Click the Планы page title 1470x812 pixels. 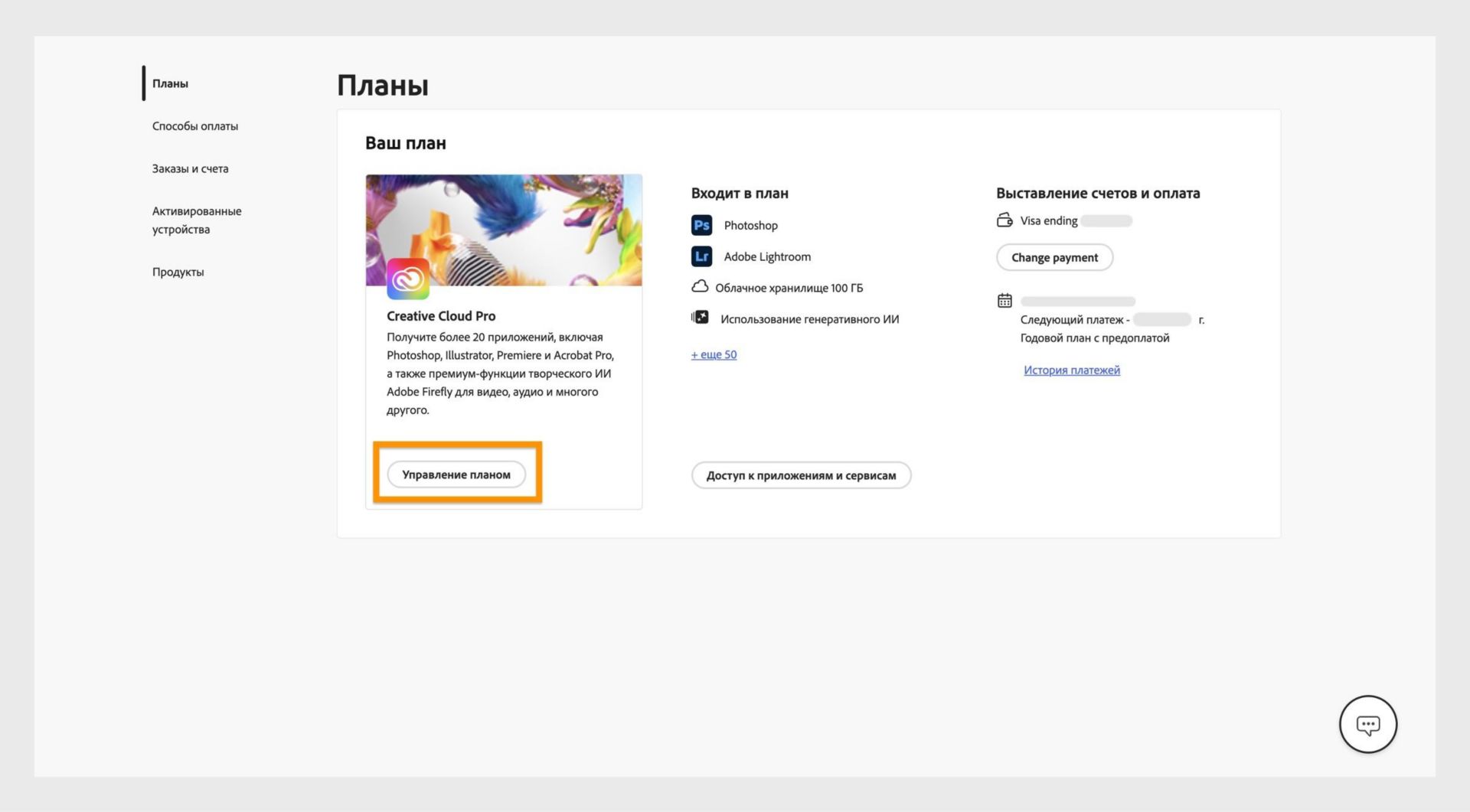(383, 85)
